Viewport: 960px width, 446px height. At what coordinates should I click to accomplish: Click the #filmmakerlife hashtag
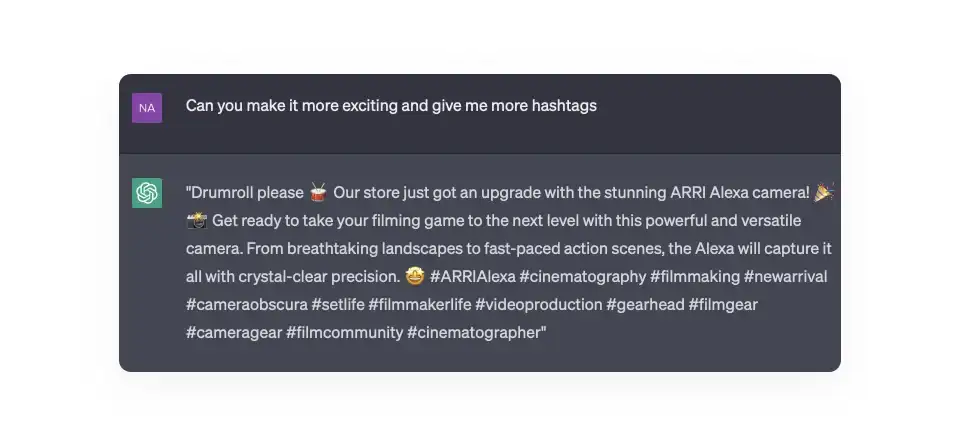pyautogui.click(x=421, y=304)
